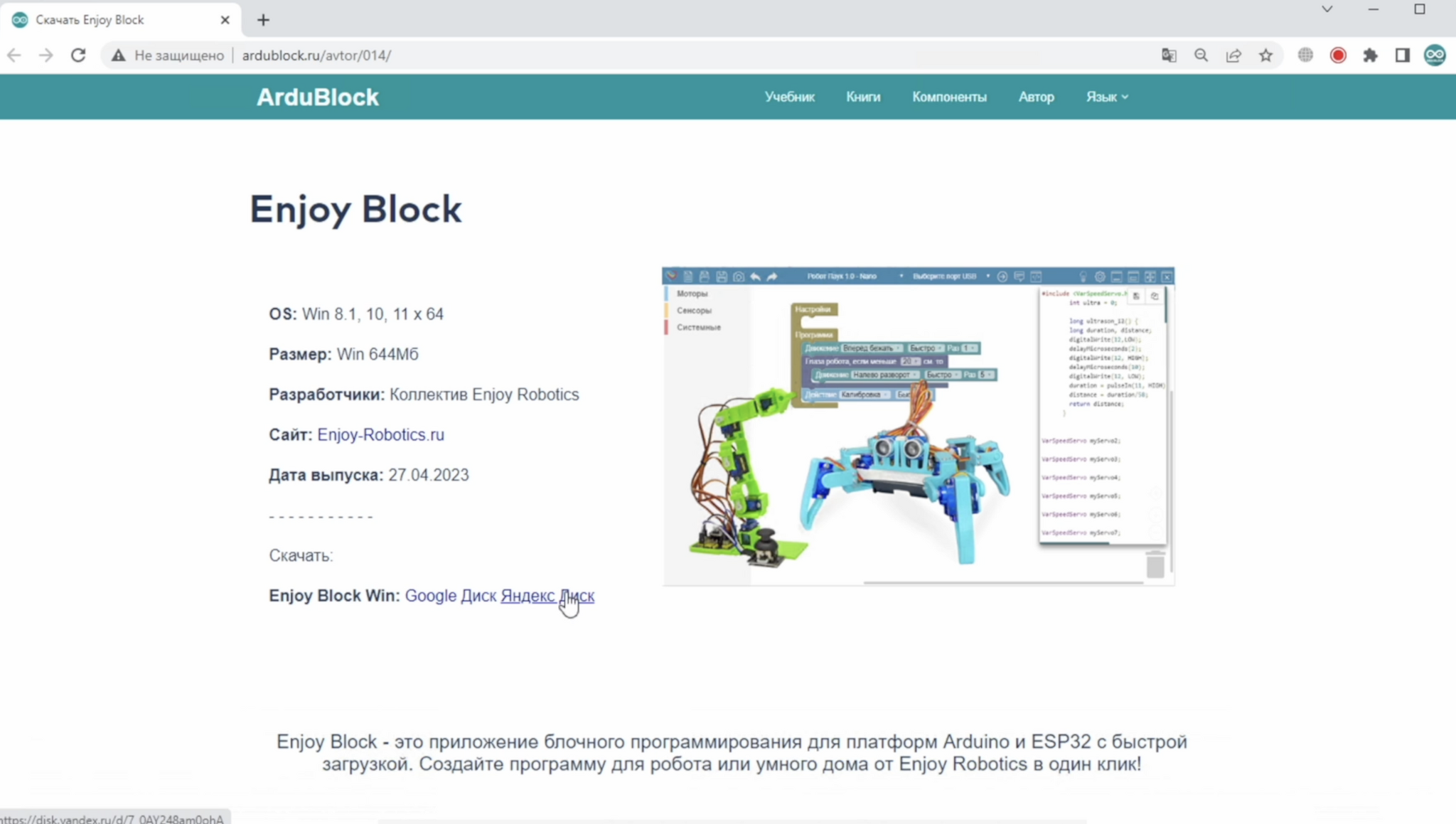
Task: Close the 'Скачать Enjoy Block' tab
Action: pos(225,20)
